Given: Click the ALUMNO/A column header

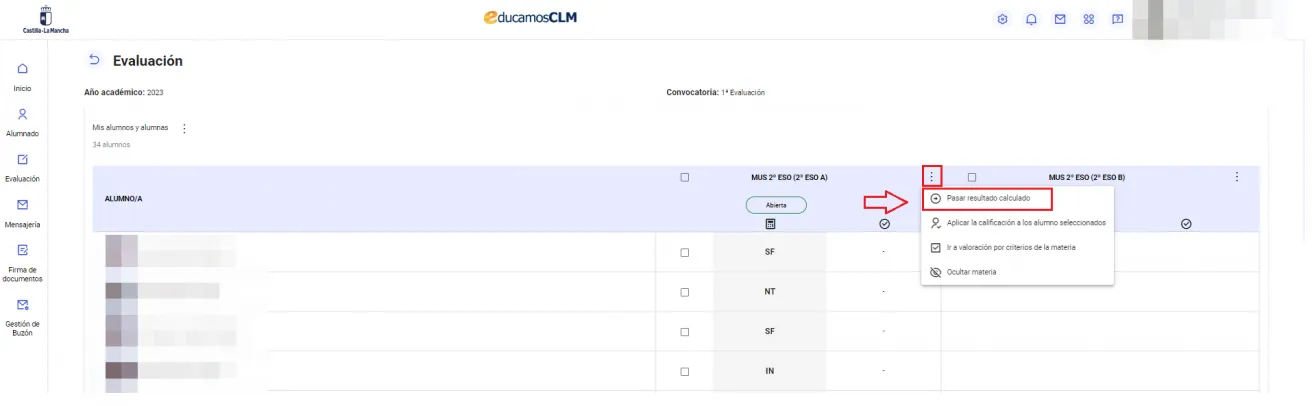Looking at the screenshot, I should tap(124, 199).
